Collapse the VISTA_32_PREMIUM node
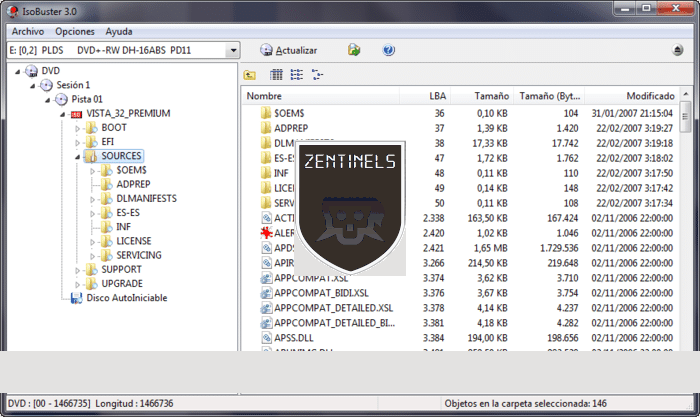The width and height of the screenshot is (700, 417). tap(62, 114)
